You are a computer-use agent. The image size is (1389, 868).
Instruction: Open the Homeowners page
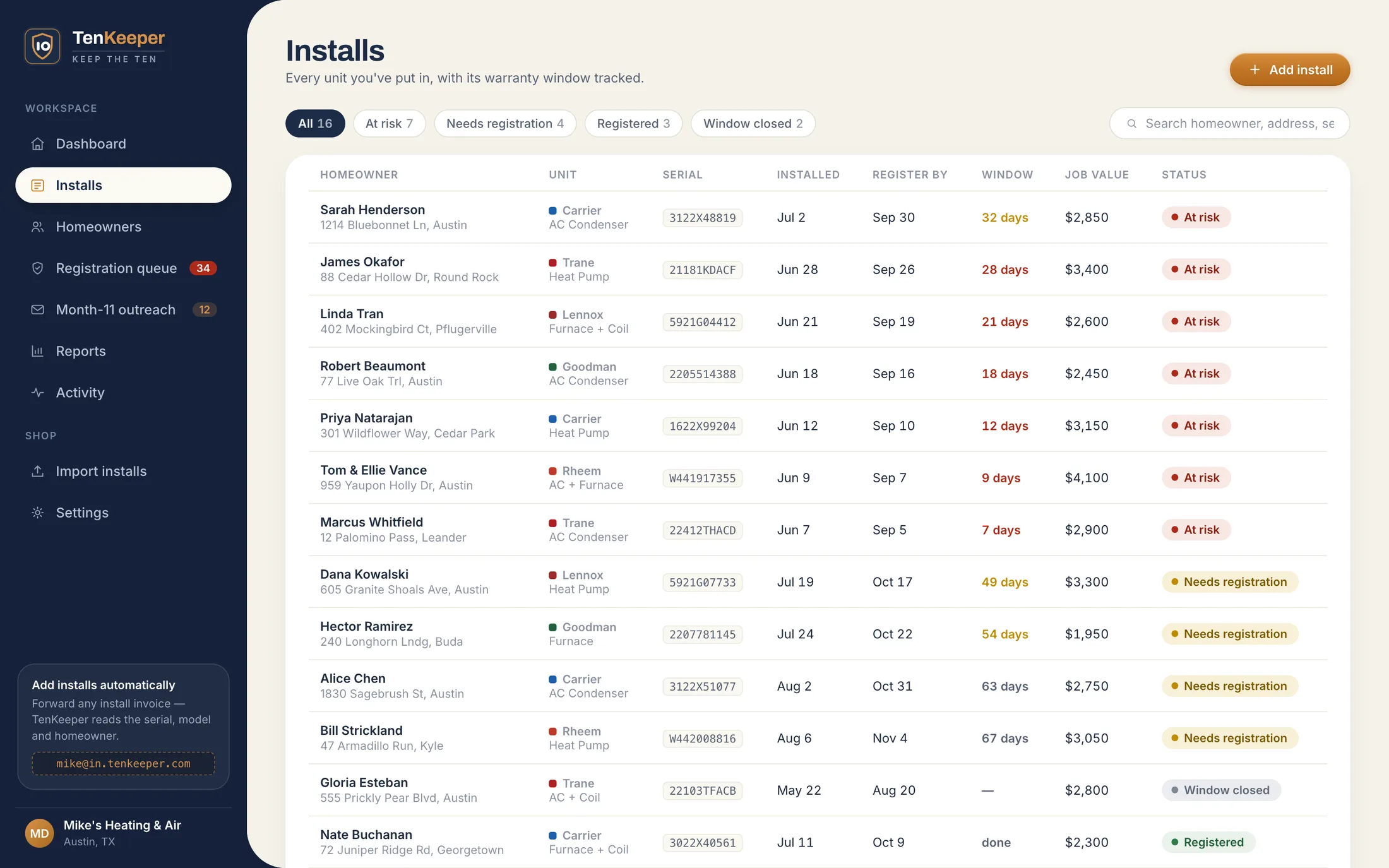[123, 227]
